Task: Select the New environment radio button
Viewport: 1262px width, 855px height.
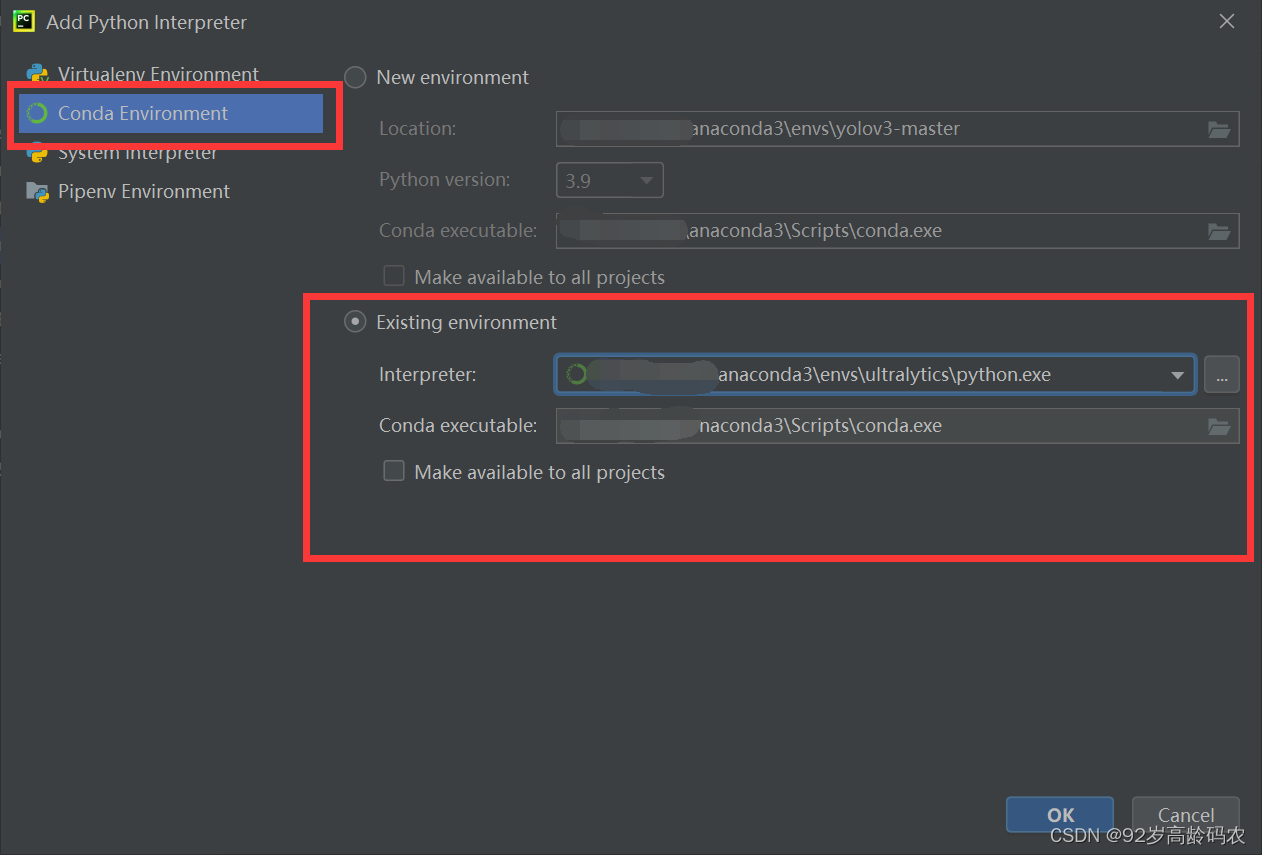Action: point(355,77)
